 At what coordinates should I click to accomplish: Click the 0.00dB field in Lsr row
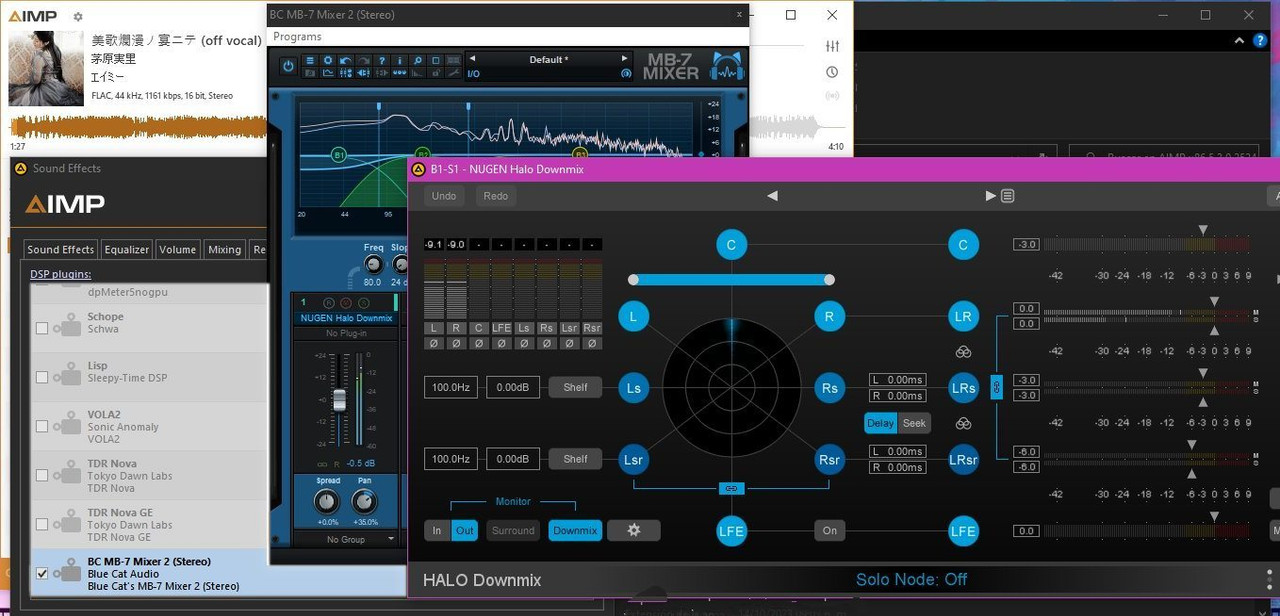[x=513, y=459]
